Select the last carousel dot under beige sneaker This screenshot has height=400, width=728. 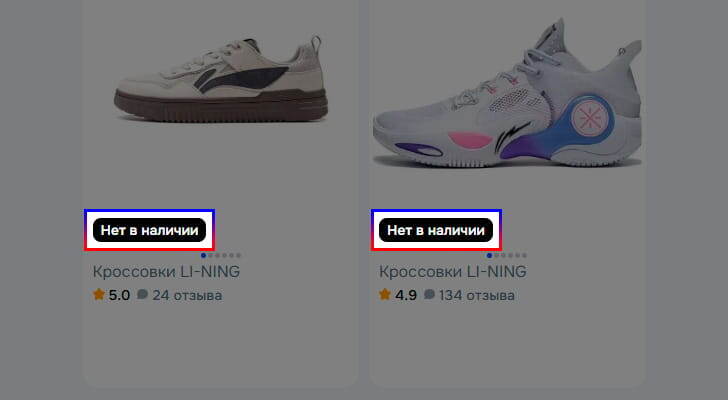pyautogui.click(x=239, y=255)
